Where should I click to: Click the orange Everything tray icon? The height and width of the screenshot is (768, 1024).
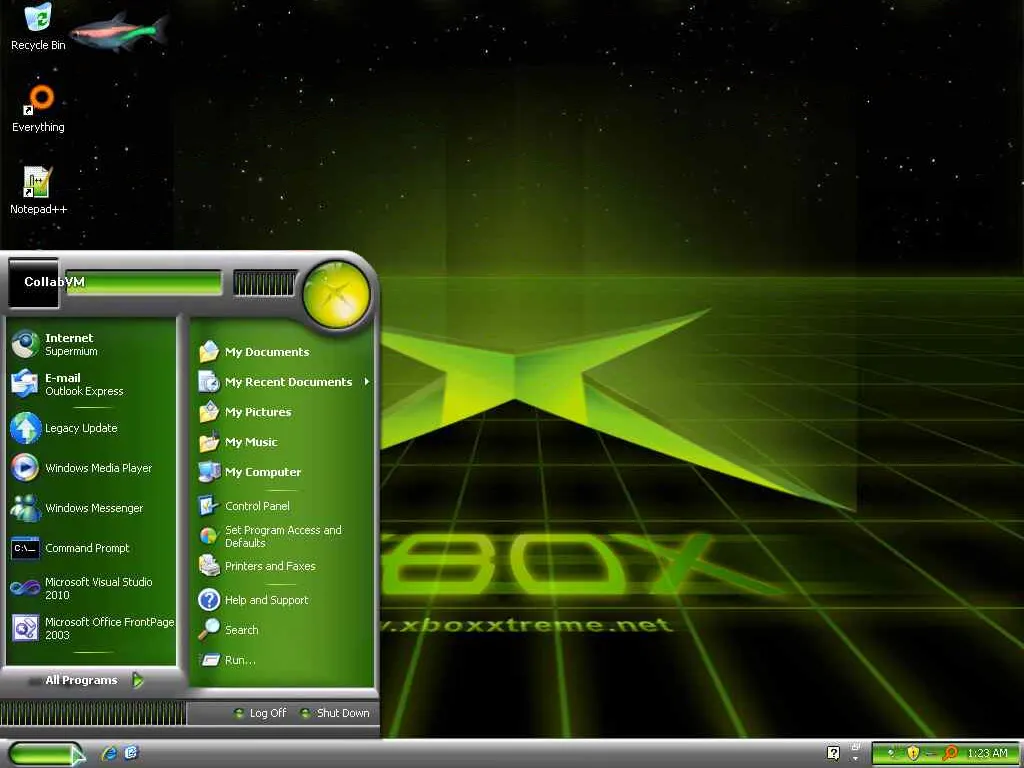950,754
